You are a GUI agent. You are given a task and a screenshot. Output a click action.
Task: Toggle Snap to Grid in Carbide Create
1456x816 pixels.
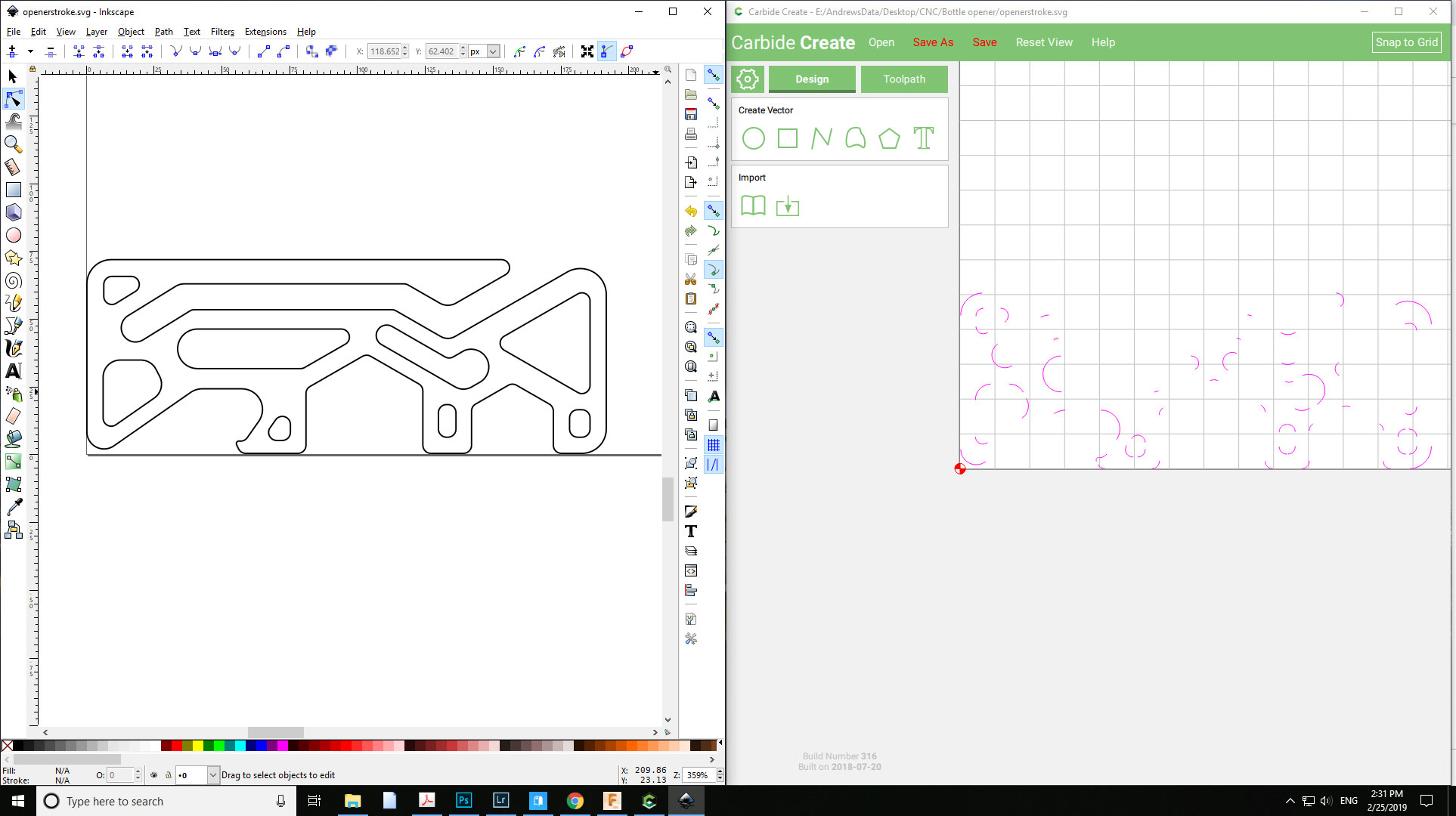point(1406,42)
